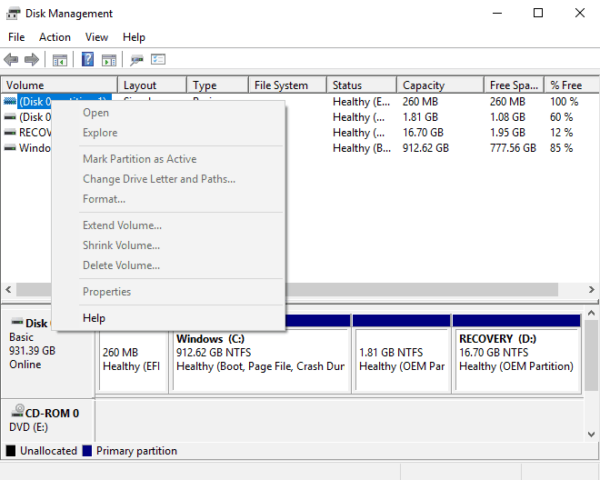600x480 pixels.
Task: Click the CD-ROM 0 disc icon
Action: tap(18, 411)
